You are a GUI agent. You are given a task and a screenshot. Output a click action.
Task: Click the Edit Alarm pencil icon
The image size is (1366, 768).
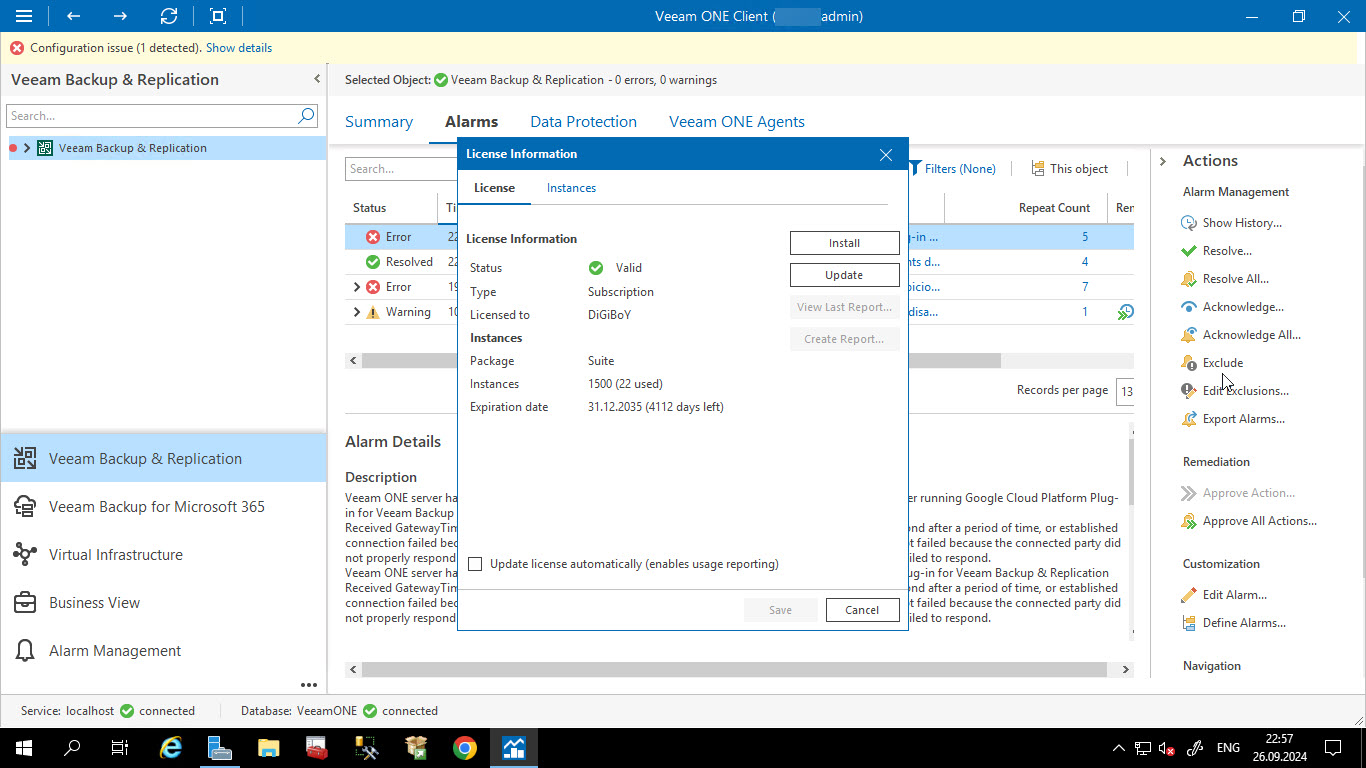click(x=1188, y=595)
